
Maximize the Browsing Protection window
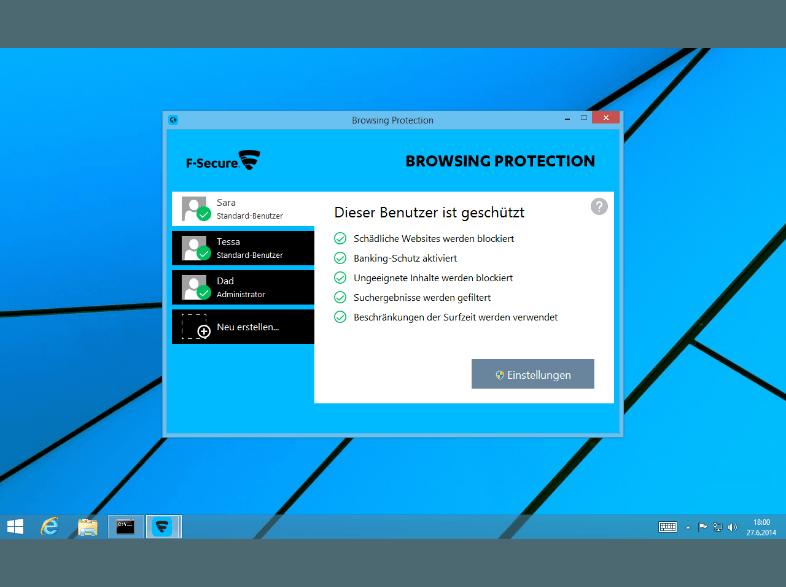click(584, 118)
